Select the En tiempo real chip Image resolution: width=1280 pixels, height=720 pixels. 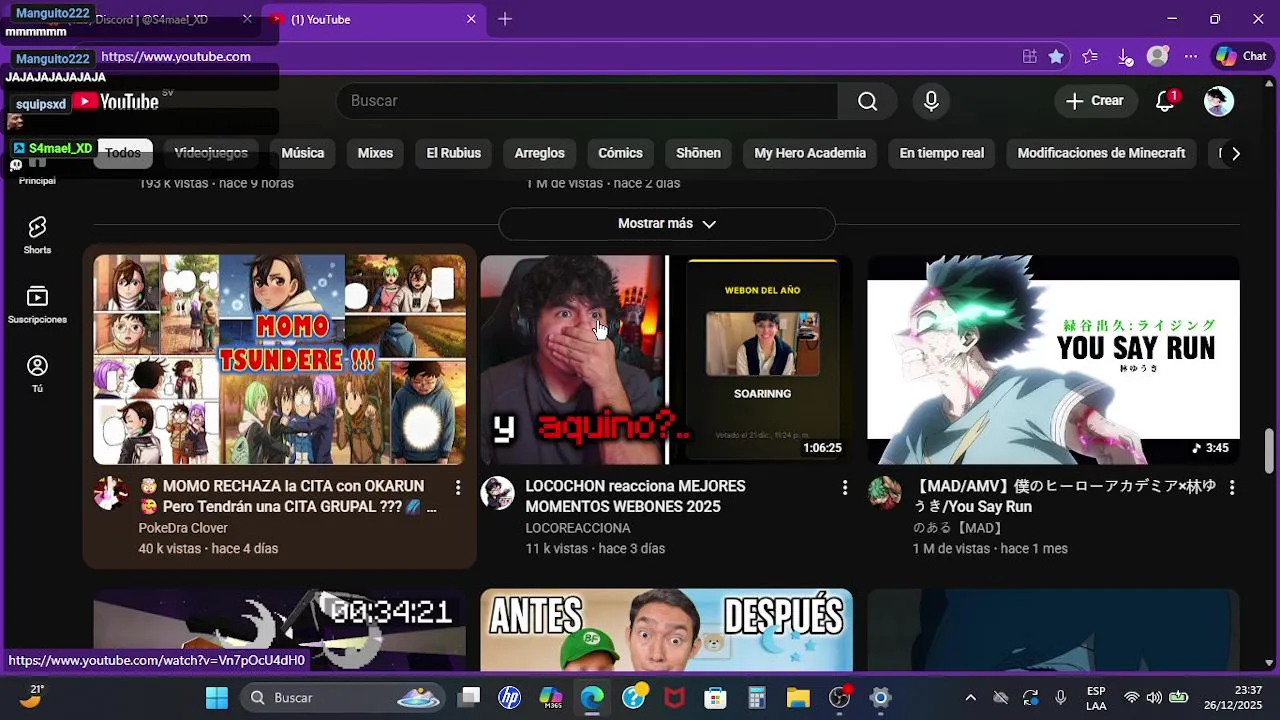[x=942, y=153]
